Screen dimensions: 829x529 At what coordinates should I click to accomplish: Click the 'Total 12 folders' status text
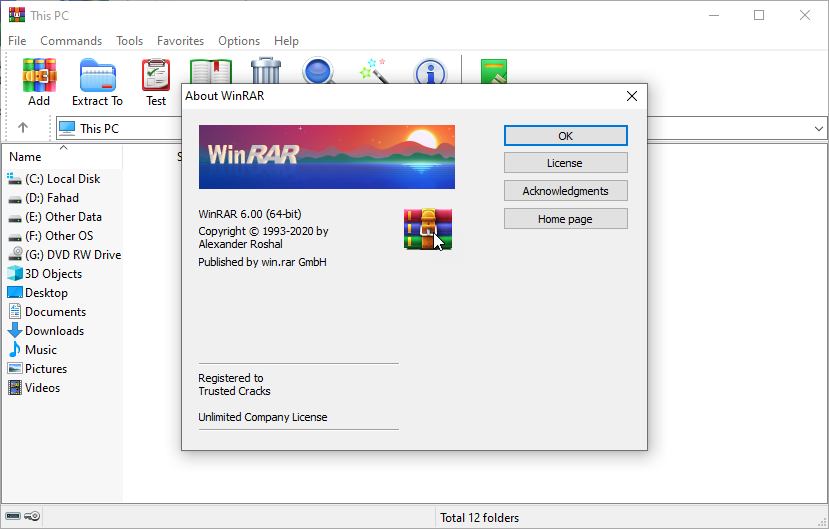point(480,518)
